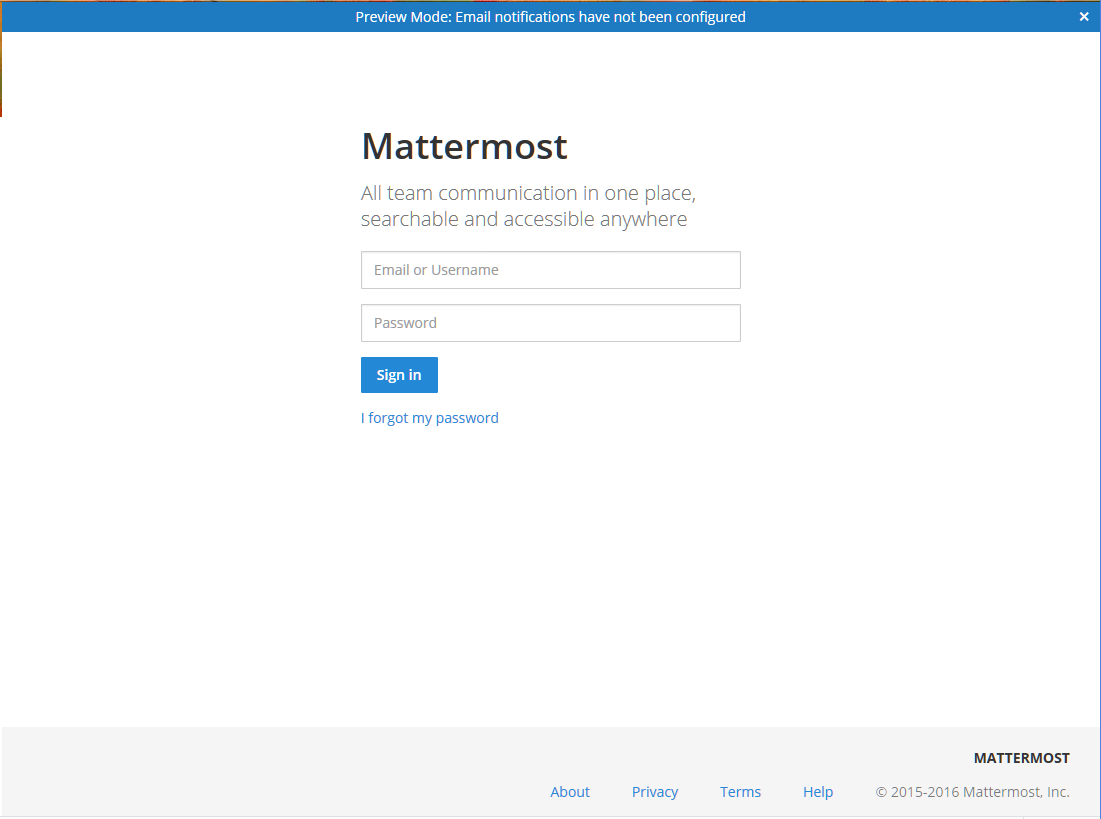1101x819 pixels.
Task: Click the copyright notice text
Action: pyautogui.click(x=972, y=791)
